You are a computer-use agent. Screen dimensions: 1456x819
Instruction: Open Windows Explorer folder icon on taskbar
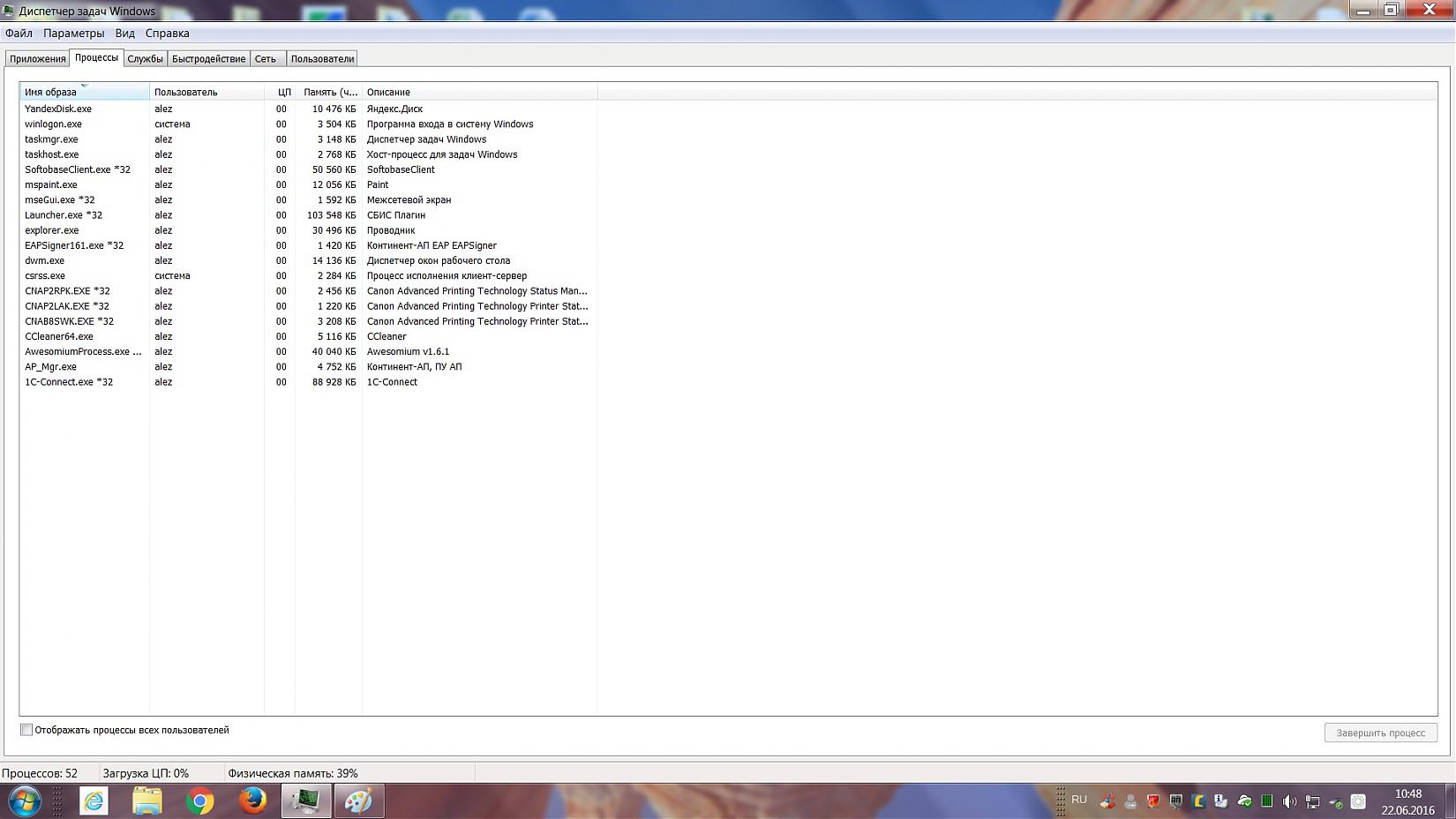pyautogui.click(x=147, y=801)
